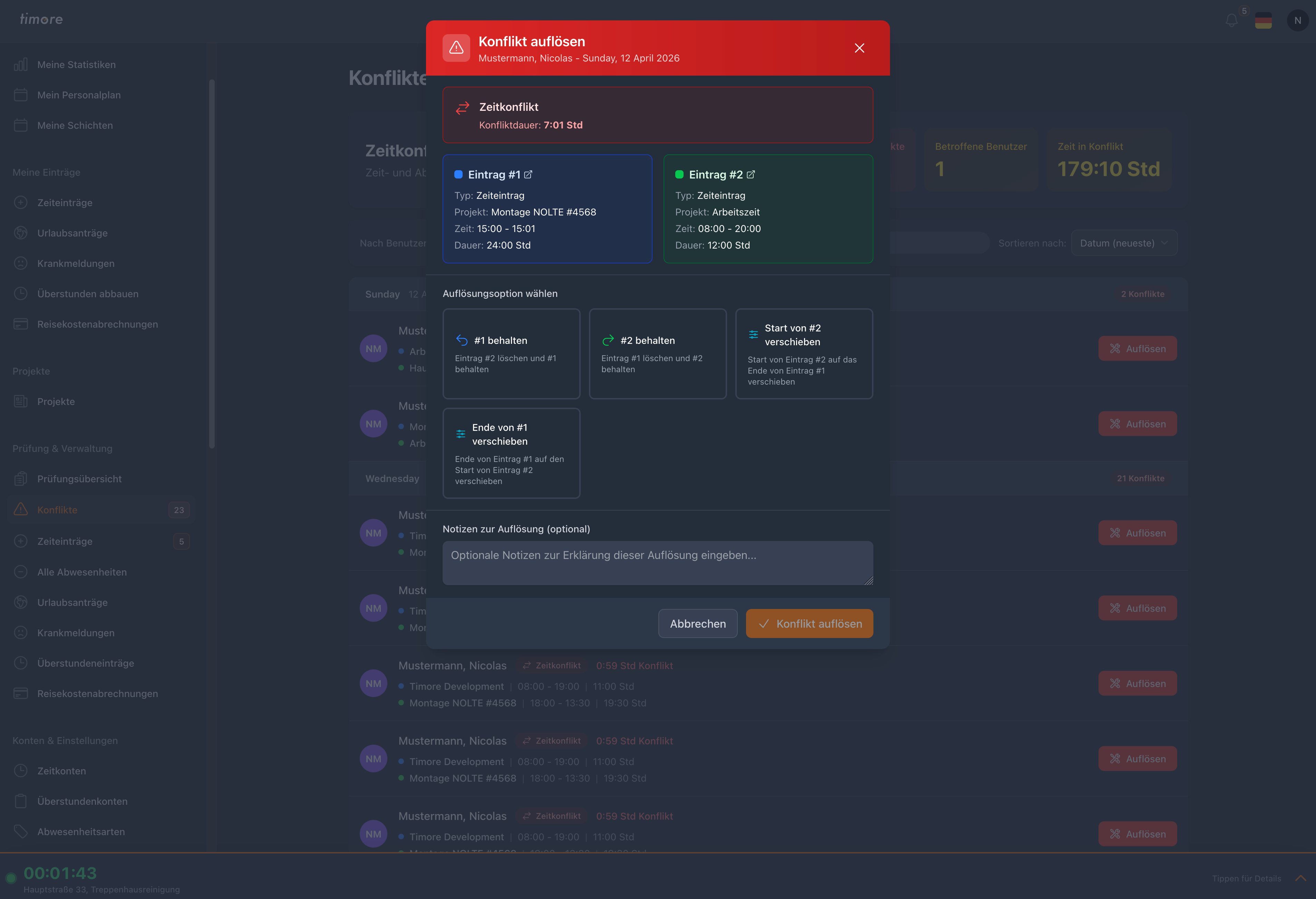Screen dimensions: 1316x899
Task: Click Auflösen for Sunday's first conflict
Action: [1137, 349]
